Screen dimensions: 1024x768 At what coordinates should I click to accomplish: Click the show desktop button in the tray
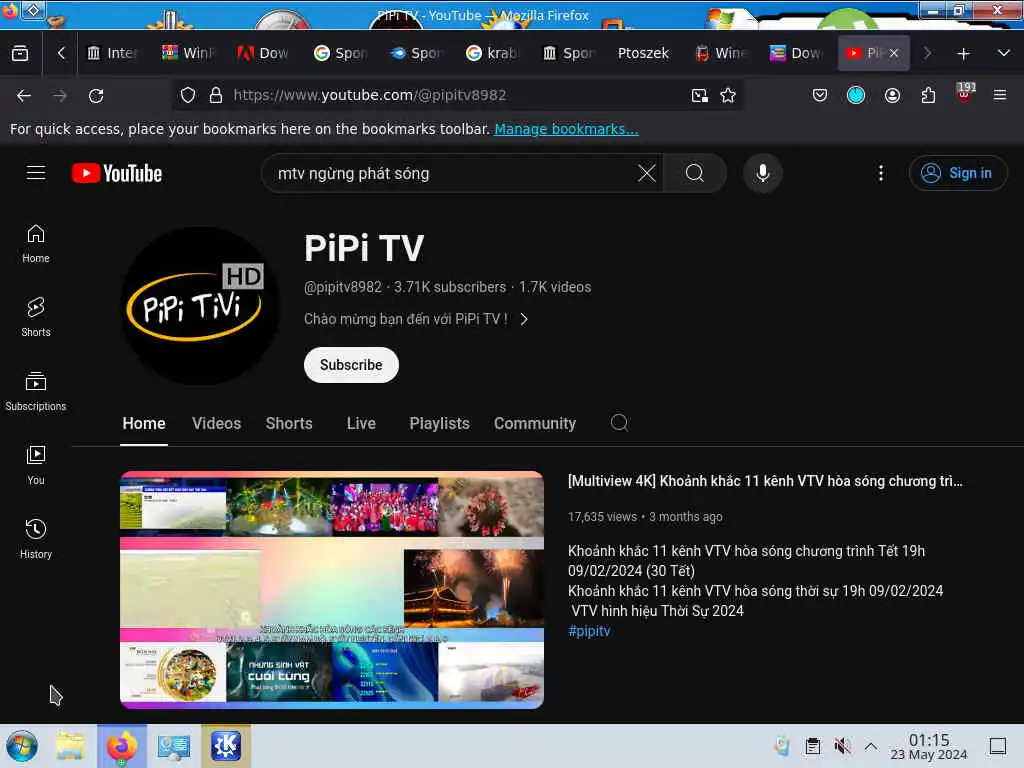[998, 746]
